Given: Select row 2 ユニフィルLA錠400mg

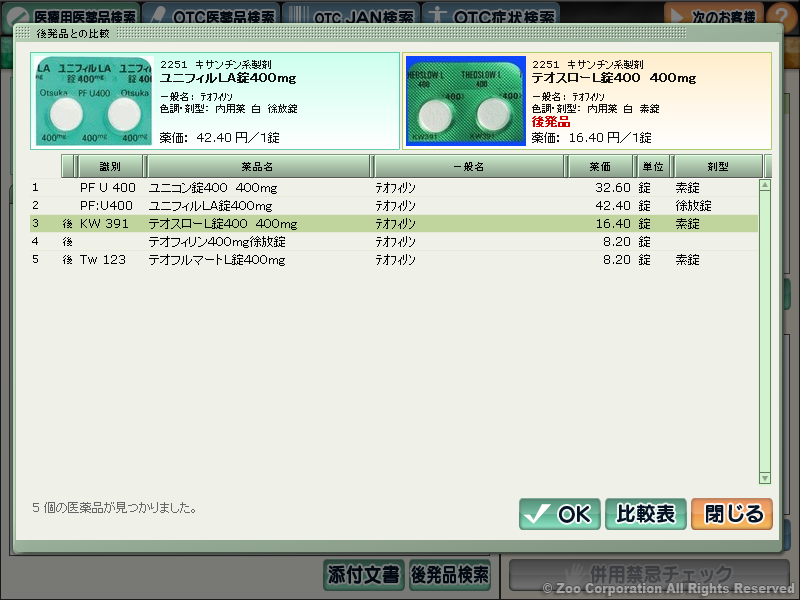Looking at the screenshot, I should [394, 206].
